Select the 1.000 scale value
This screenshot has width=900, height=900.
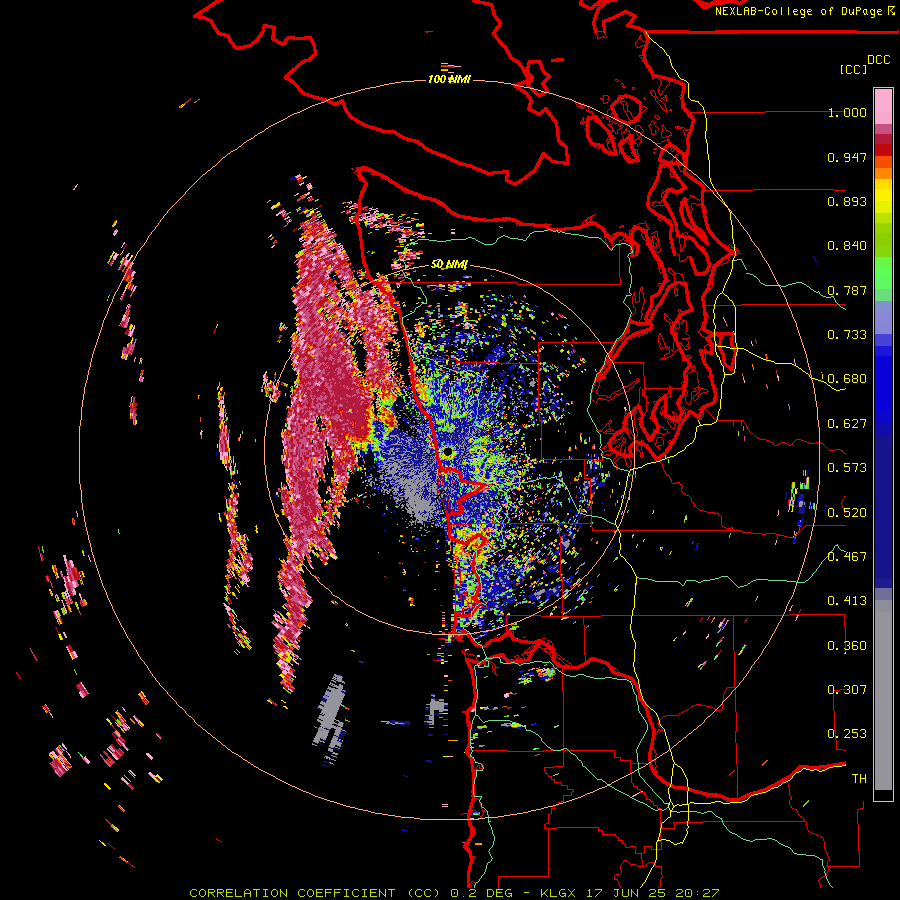pos(847,112)
